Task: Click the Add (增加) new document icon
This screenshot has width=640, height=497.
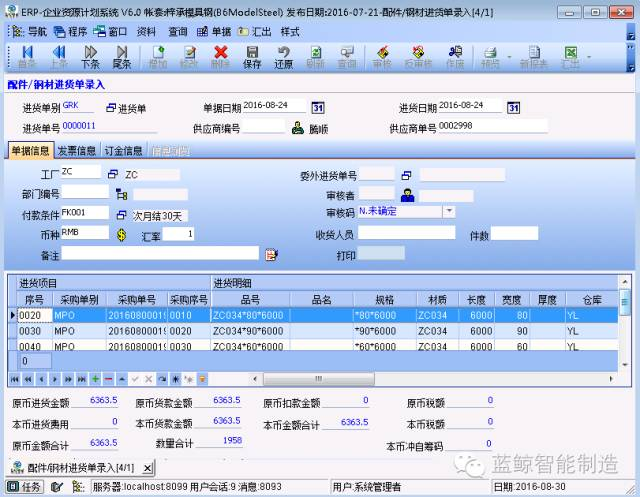Action: (158, 57)
